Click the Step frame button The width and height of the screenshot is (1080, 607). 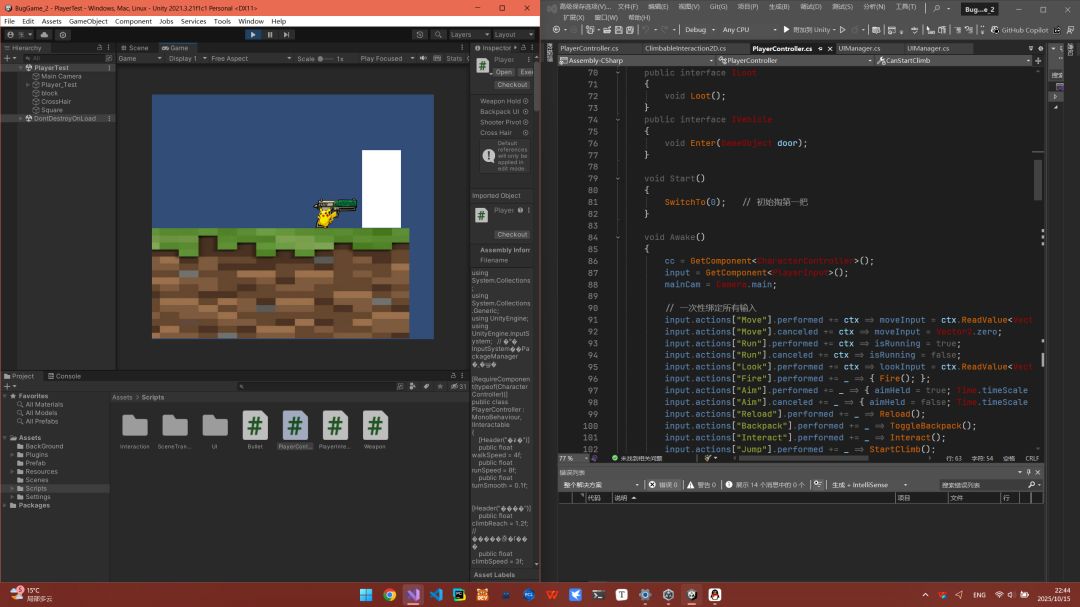[287, 34]
